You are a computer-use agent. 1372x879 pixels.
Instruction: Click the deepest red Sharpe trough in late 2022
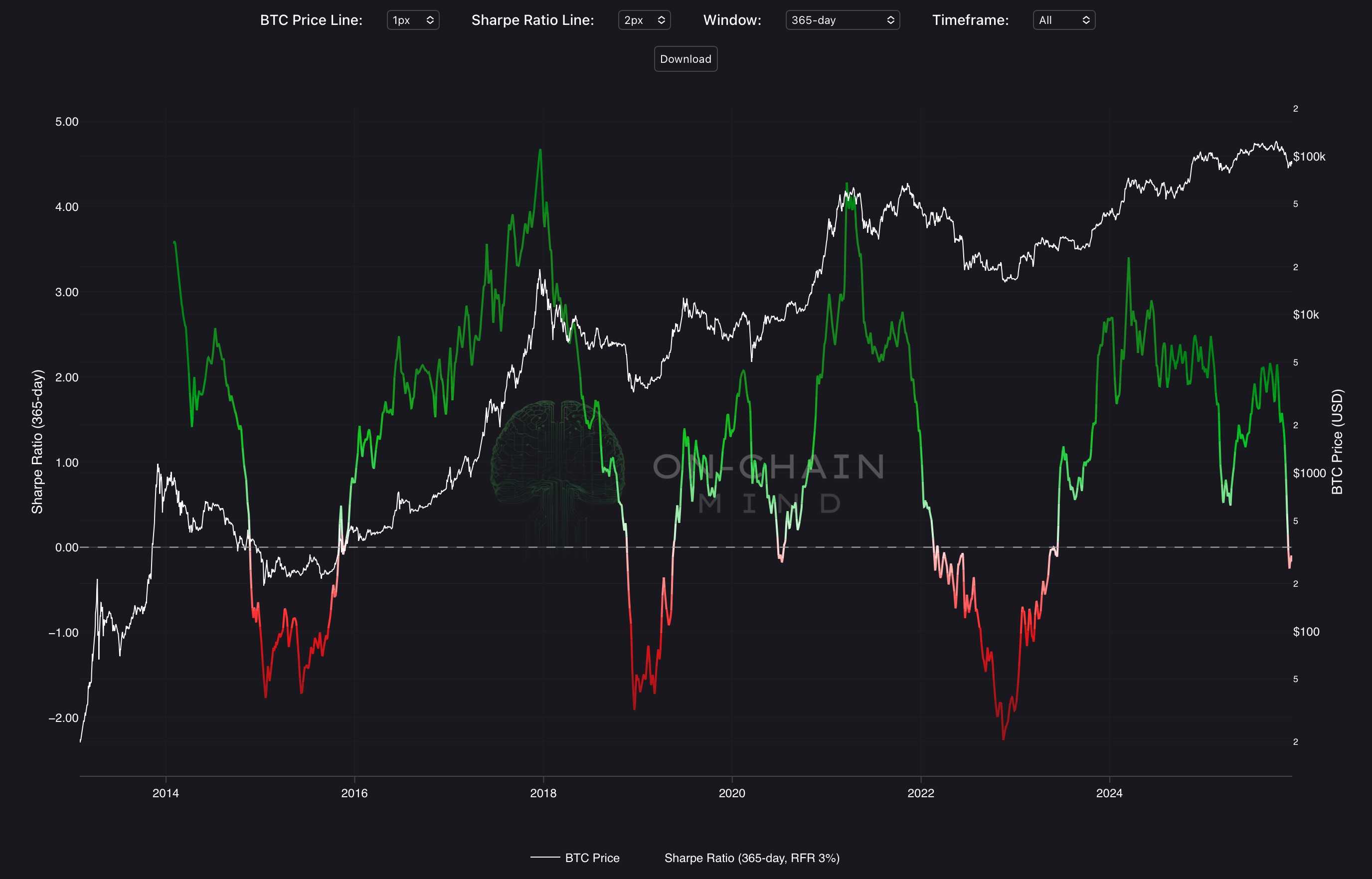(1003, 738)
